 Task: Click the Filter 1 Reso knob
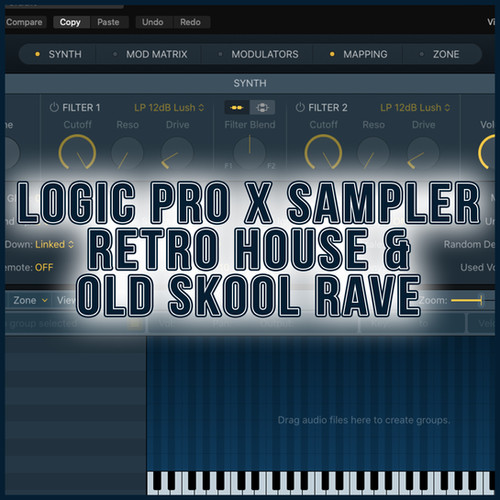click(127, 153)
